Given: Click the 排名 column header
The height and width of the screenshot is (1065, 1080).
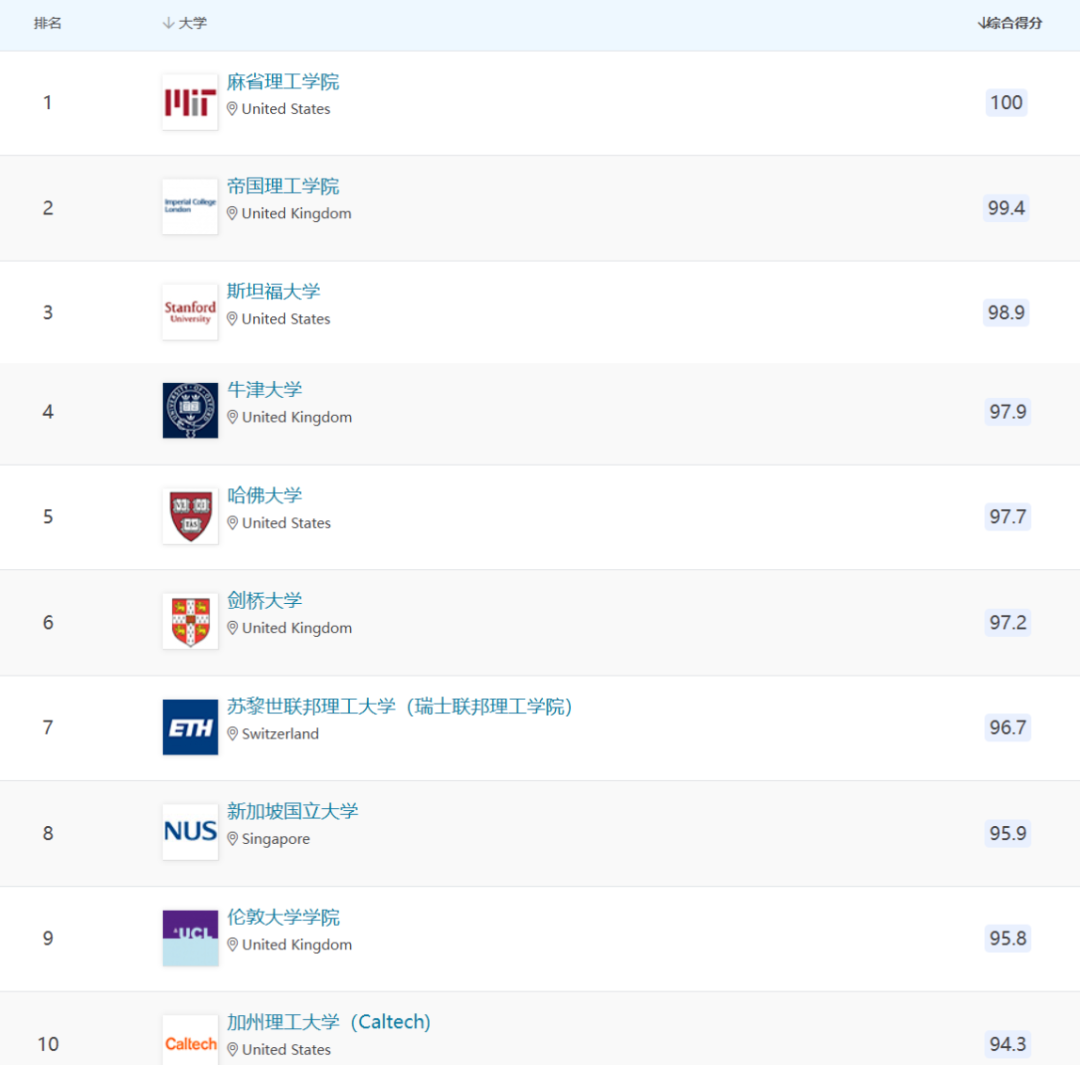Looking at the screenshot, I should tap(48, 23).
